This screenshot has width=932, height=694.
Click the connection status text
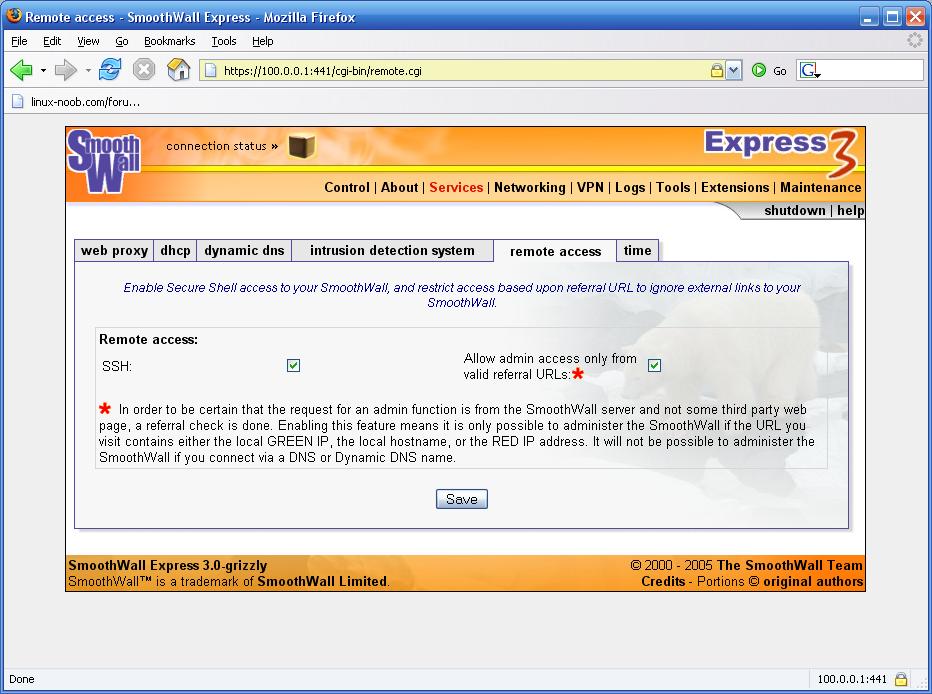pyautogui.click(x=222, y=146)
